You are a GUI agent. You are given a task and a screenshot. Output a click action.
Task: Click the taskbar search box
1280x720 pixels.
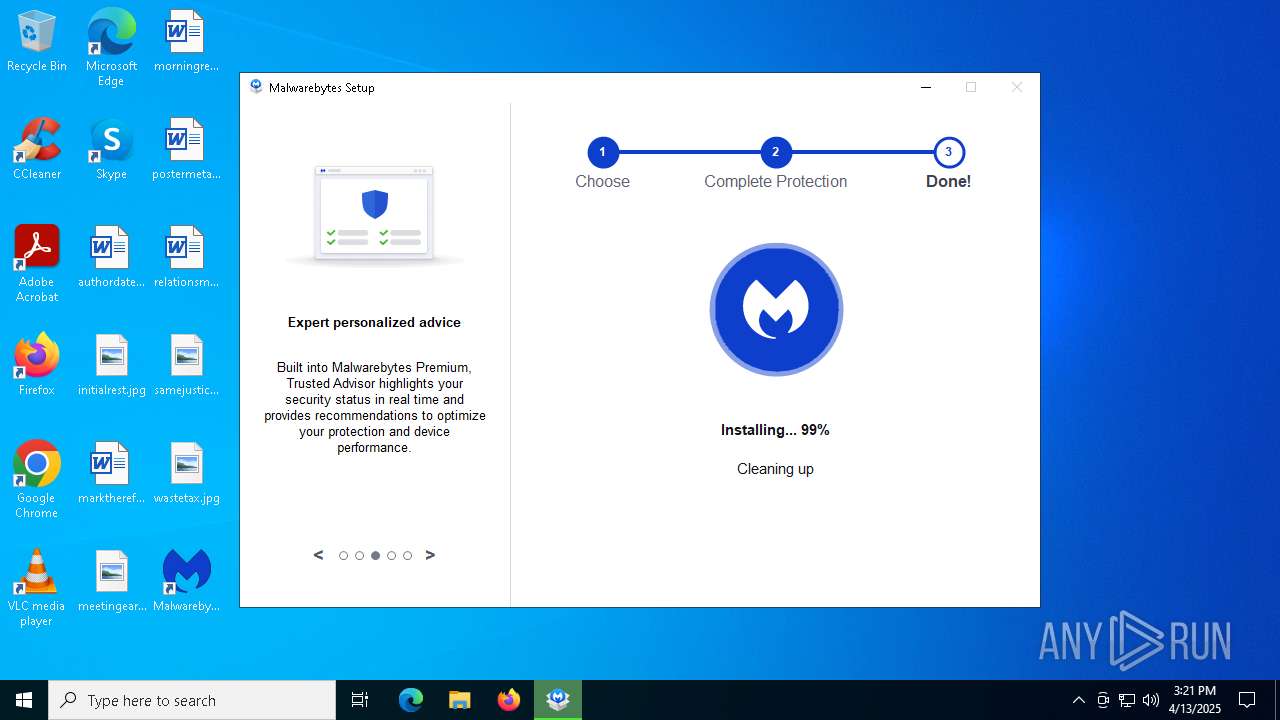pyautogui.click(x=192, y=700)
